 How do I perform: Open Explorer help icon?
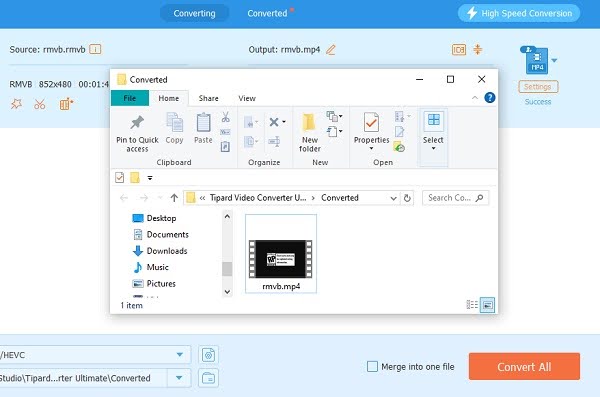[x=490, y=98]
